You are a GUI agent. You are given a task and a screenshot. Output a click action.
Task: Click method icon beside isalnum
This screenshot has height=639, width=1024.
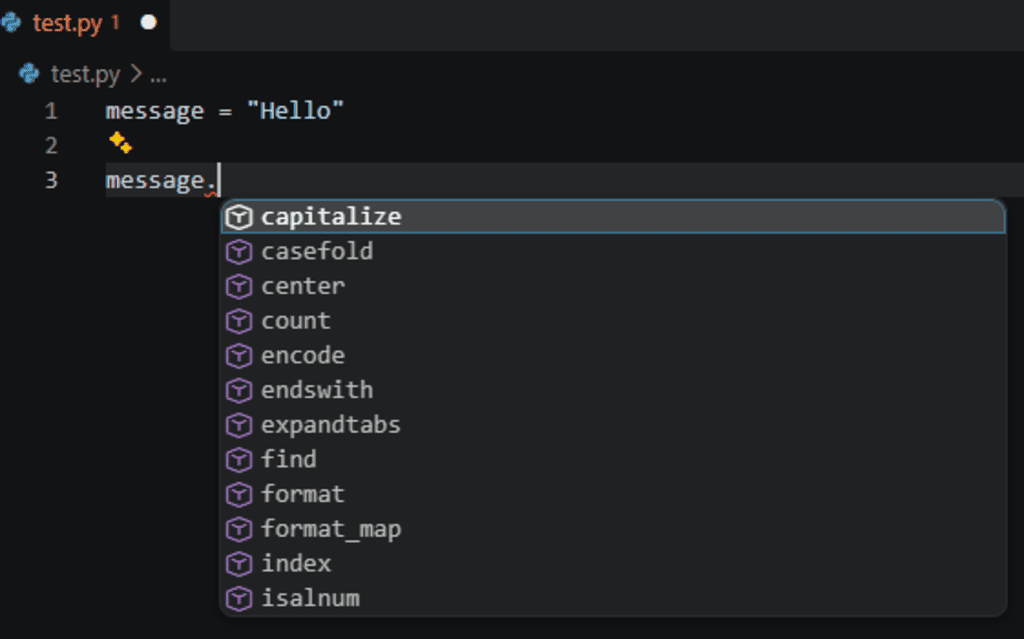point(239,598)
